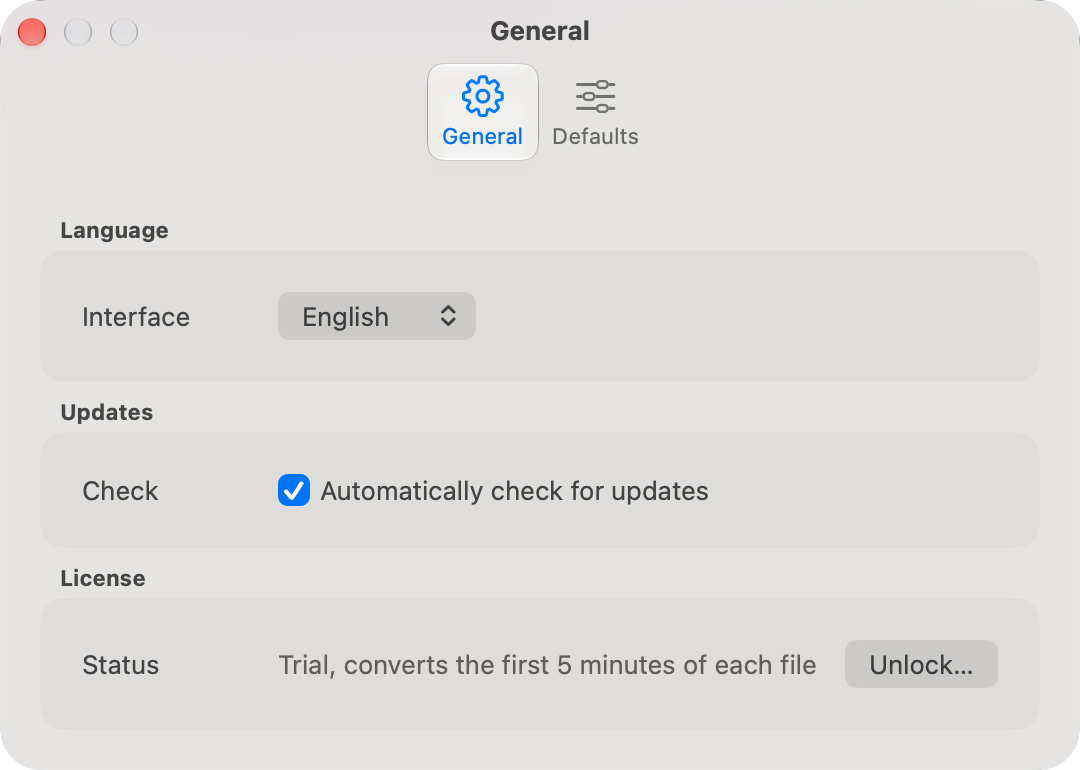The width and height of the screenshot is (1080, 770).
Task: Click the License section heading
Action: click(x=103, y=578)
